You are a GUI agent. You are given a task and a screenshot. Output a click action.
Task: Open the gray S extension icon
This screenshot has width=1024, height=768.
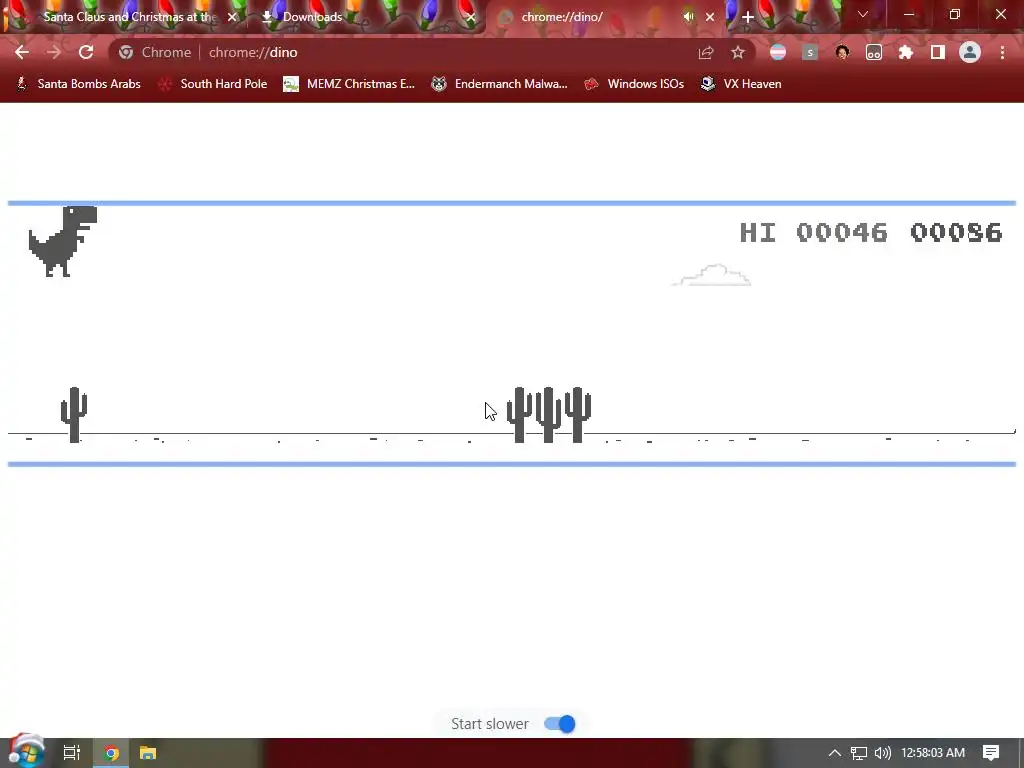coord(810,52)
